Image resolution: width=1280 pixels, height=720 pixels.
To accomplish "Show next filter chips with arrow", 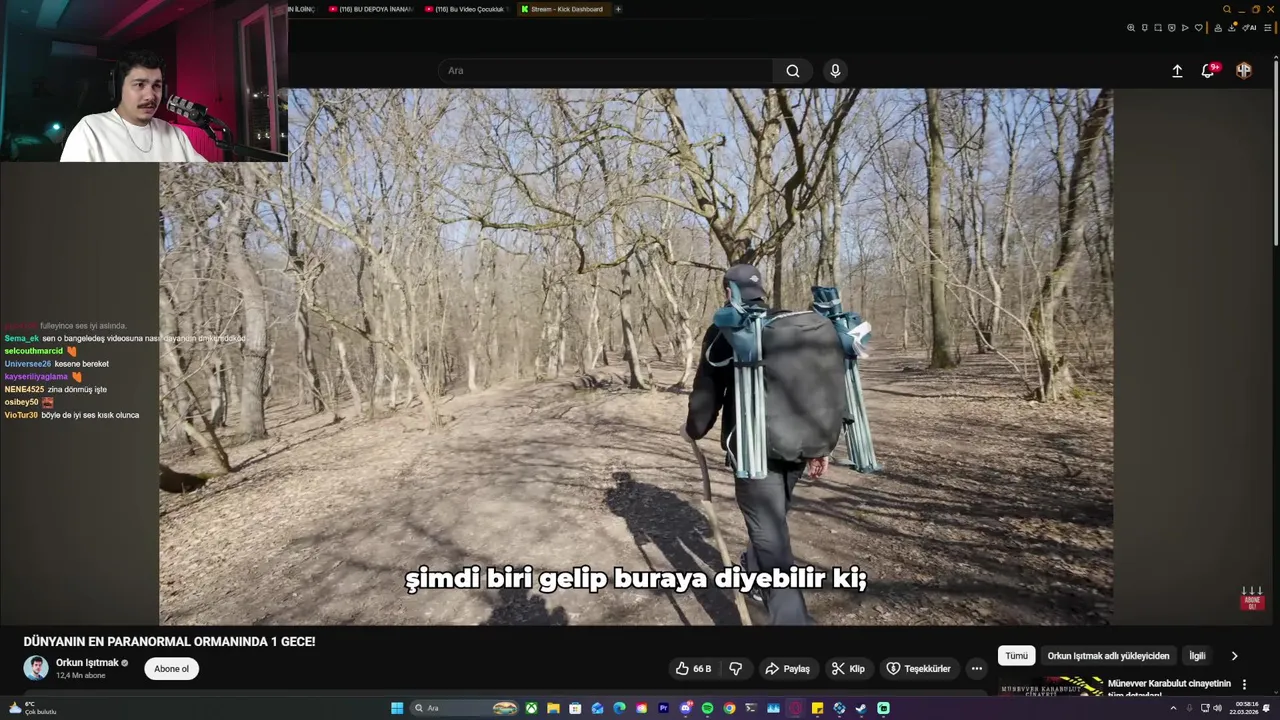I will point(1234,656).
